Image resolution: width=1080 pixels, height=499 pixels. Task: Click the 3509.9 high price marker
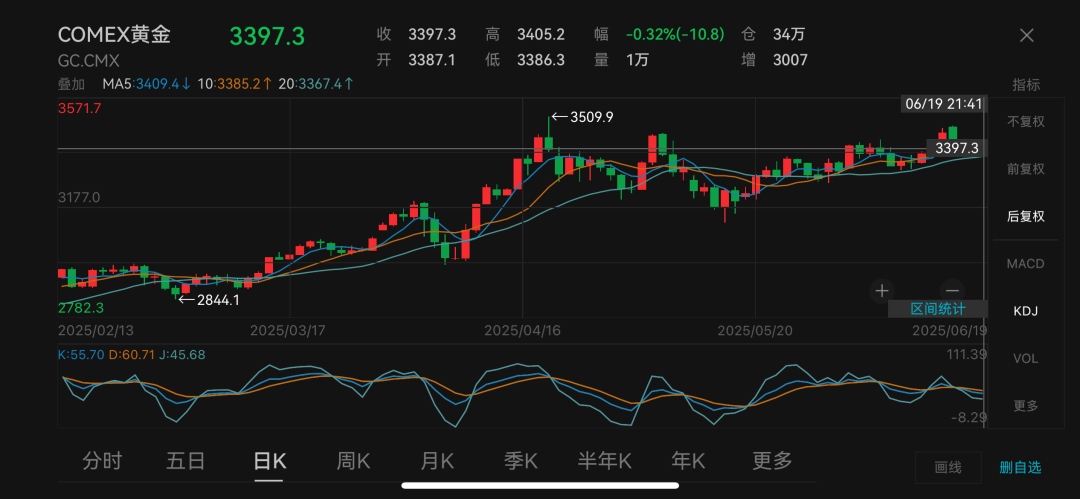[x=583, y=117]
